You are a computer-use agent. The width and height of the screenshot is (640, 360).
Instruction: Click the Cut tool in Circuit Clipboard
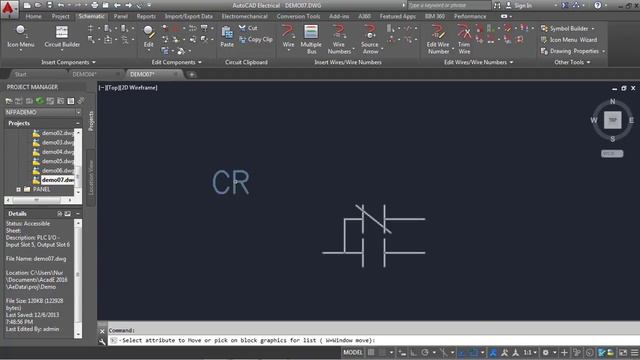(248, 28)
